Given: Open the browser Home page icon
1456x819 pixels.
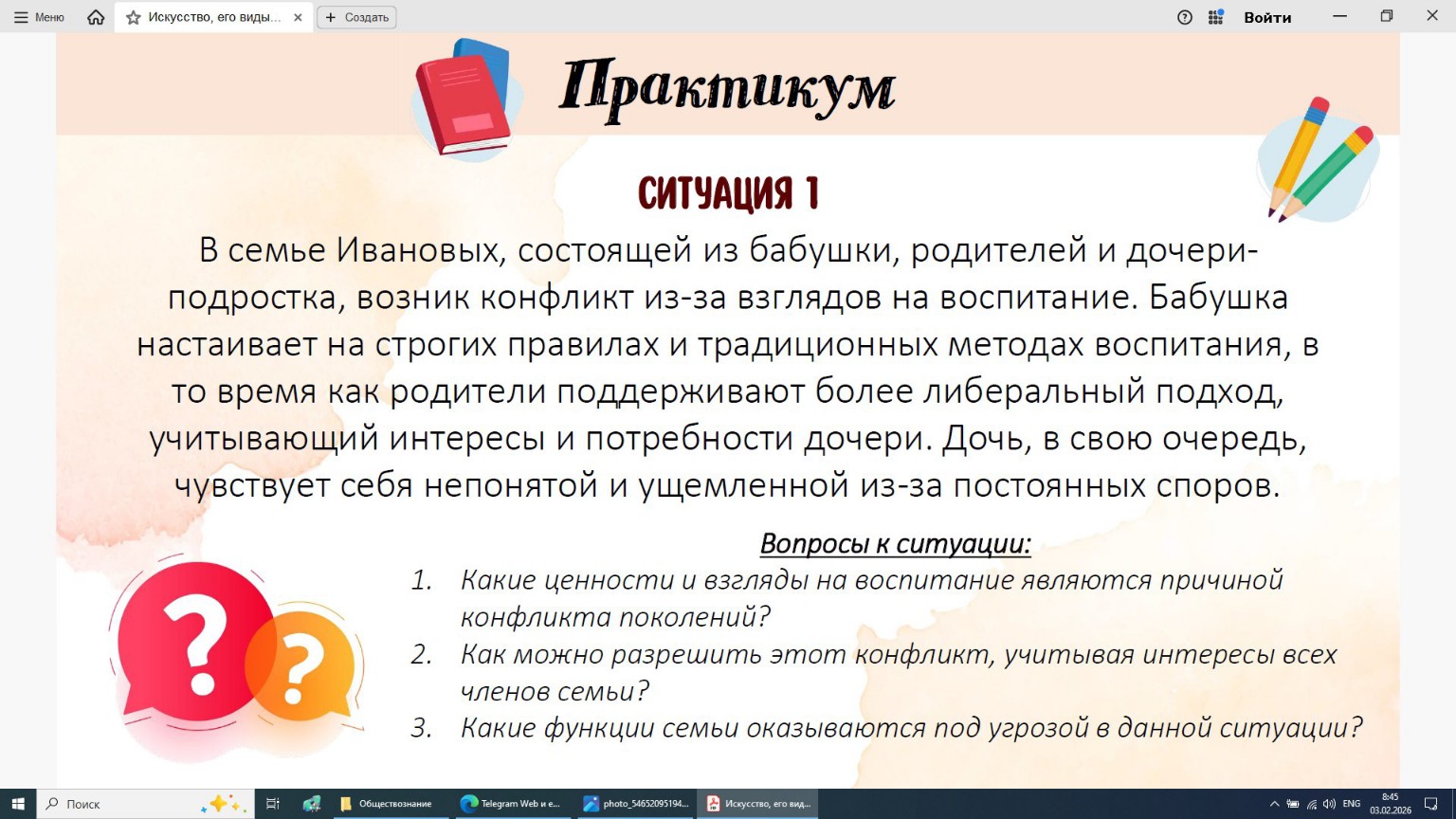Looking at the screenshot, I should (94, 16).
